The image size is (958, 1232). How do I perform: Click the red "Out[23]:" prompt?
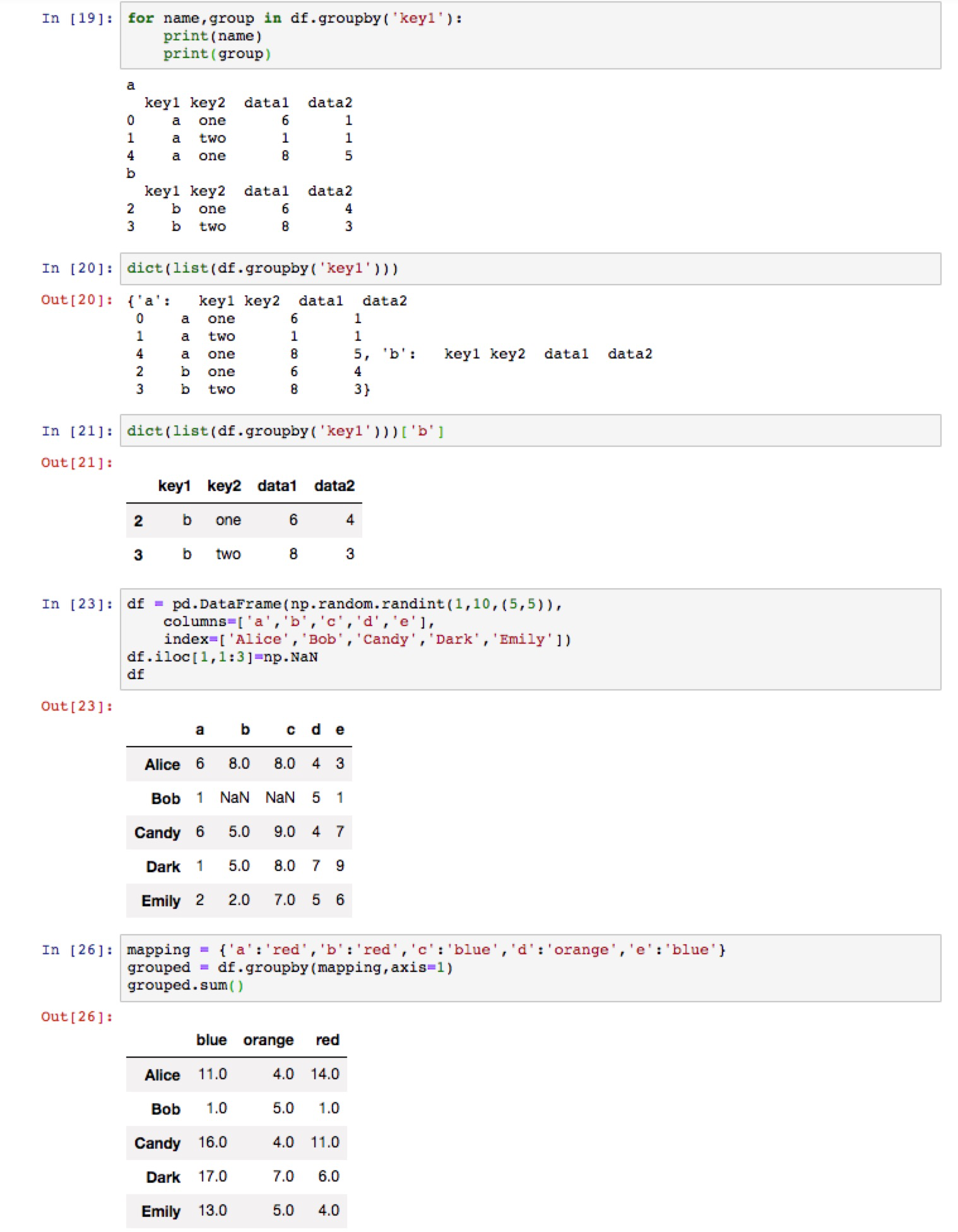point(77,706)
